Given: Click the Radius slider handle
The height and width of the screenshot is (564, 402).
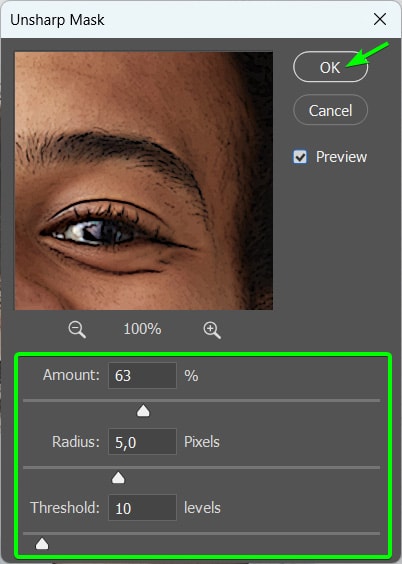Looking at the screenshot, I should pos(118,478).
